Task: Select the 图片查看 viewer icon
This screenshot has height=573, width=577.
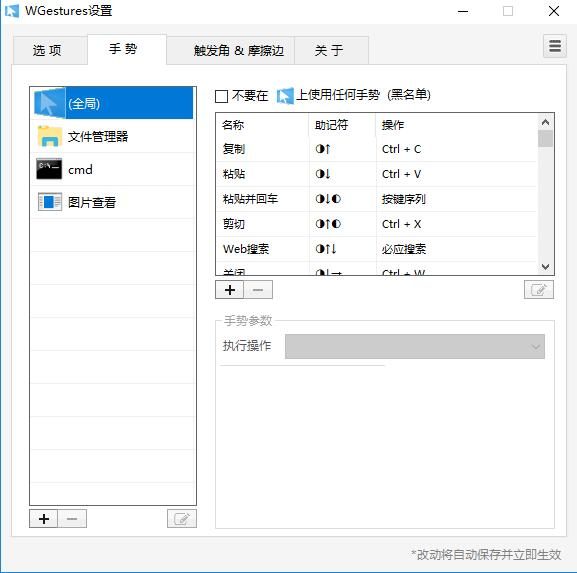Action: coord(50,202)
